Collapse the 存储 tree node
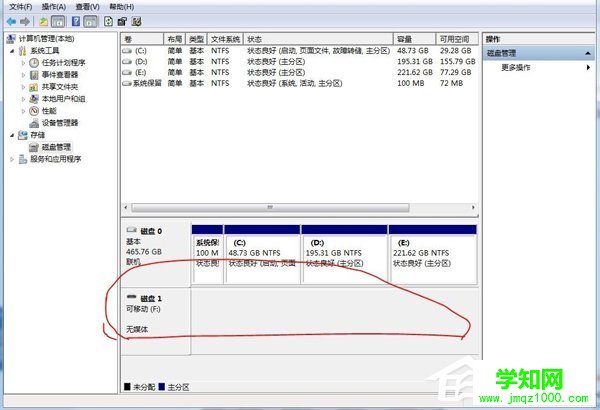Image resolution: width=600 pixels, height=410 pixels. pos(12,135)
